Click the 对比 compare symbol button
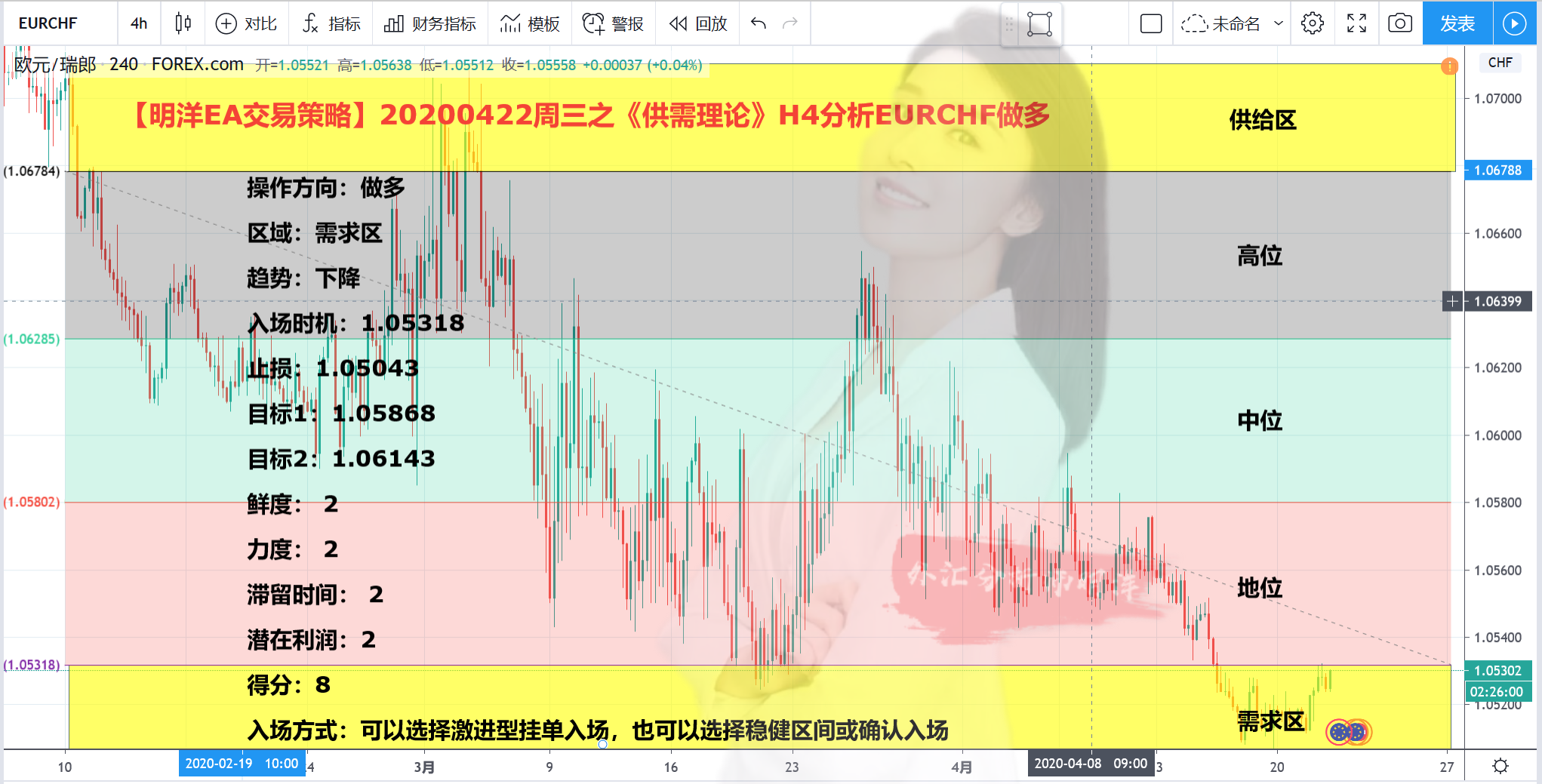Image resolution: width=1542 pixels, height=784 pixels. point(246,23)
